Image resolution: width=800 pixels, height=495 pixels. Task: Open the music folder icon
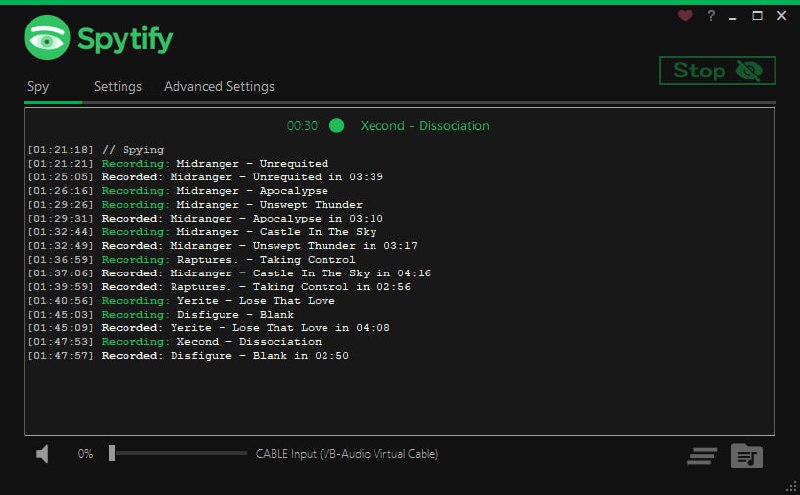746,456
